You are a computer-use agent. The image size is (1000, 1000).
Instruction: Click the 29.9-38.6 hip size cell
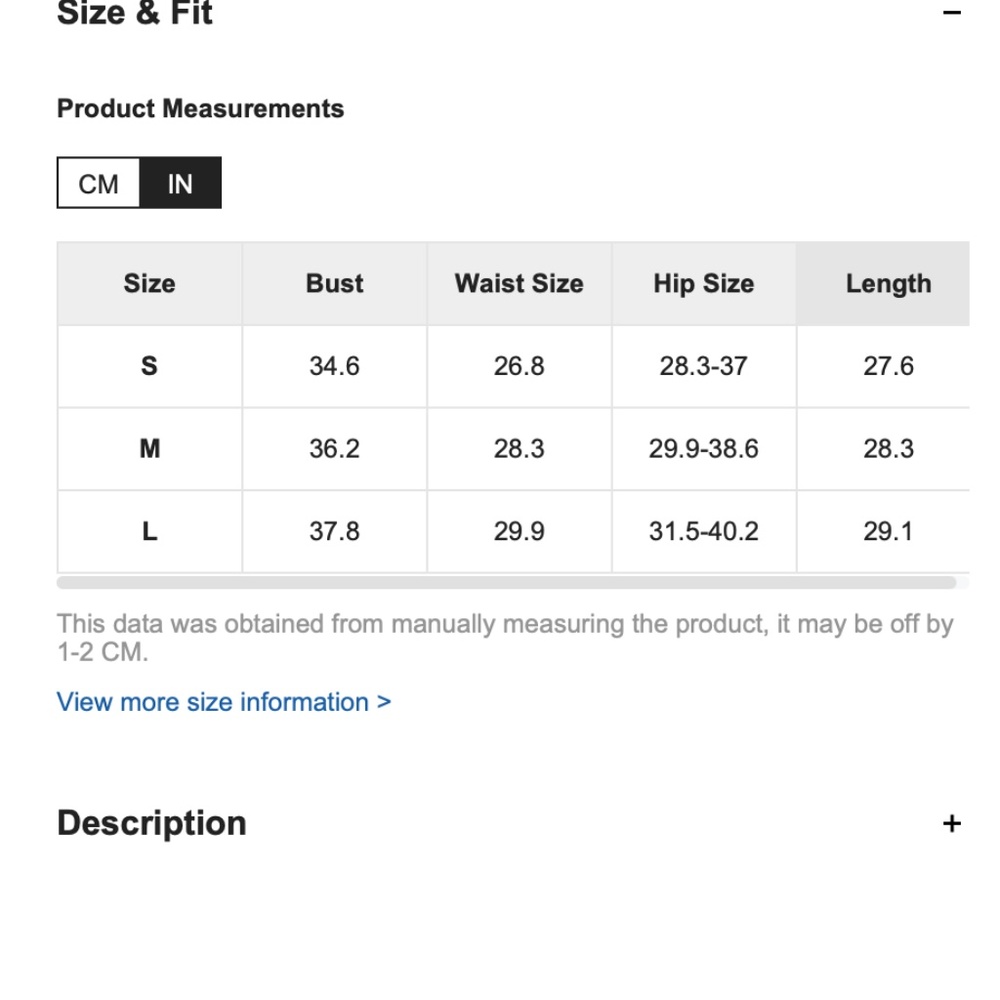click(x=704, y=449)
